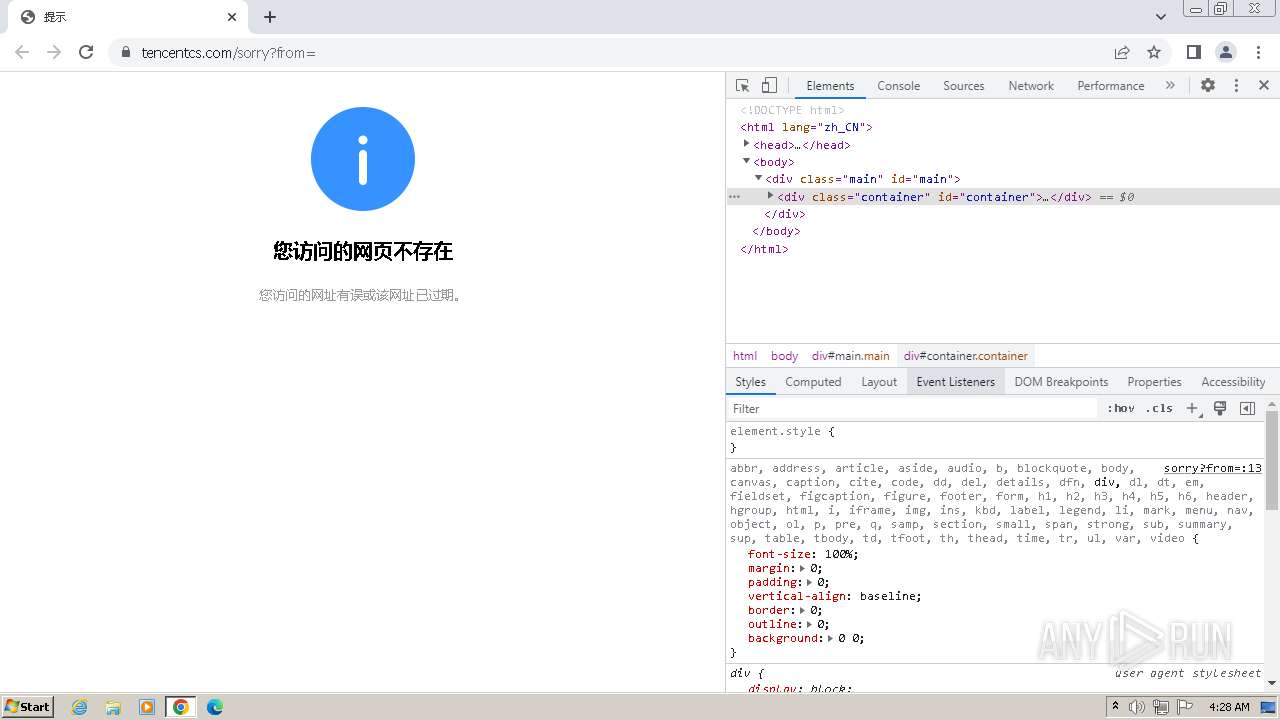The image size is (1280, 720).
Task: Open the Windows Start menu
Action: (27, 706)
